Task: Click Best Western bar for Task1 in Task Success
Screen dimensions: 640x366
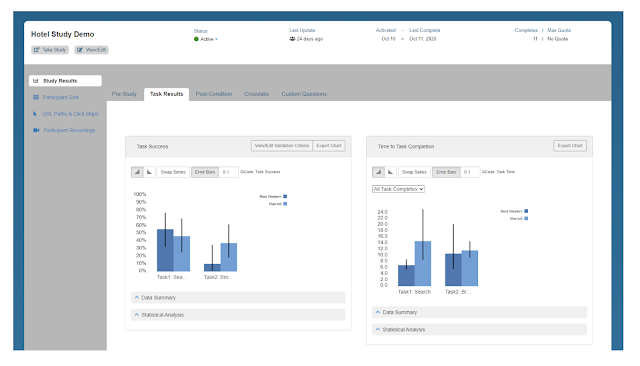Action: 165,250
